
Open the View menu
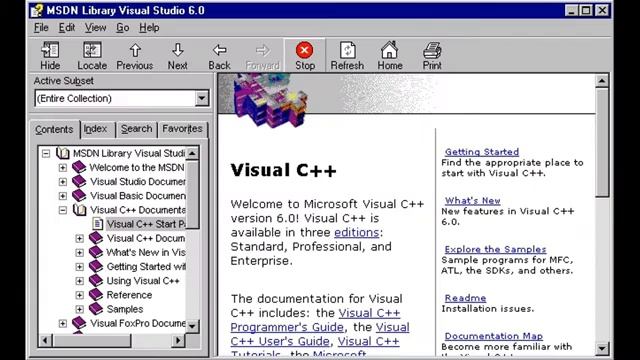(x=95, y=28)
